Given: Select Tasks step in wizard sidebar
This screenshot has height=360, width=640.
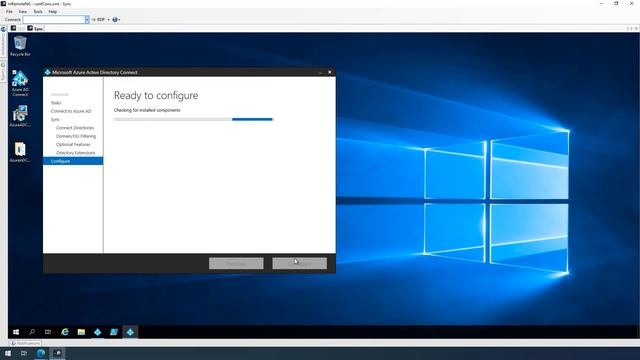Looking at the screenshot, I should click(56, 103).
